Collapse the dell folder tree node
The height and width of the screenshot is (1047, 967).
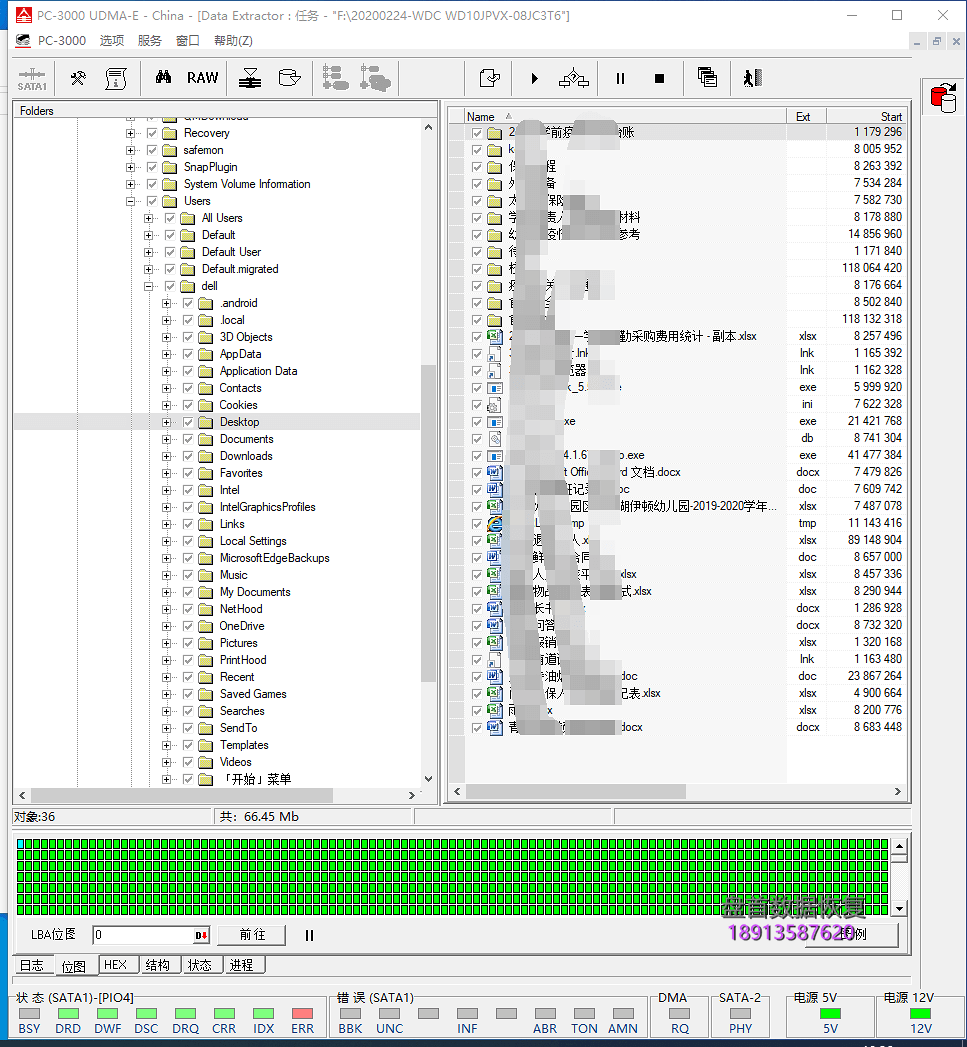(148, 286)
